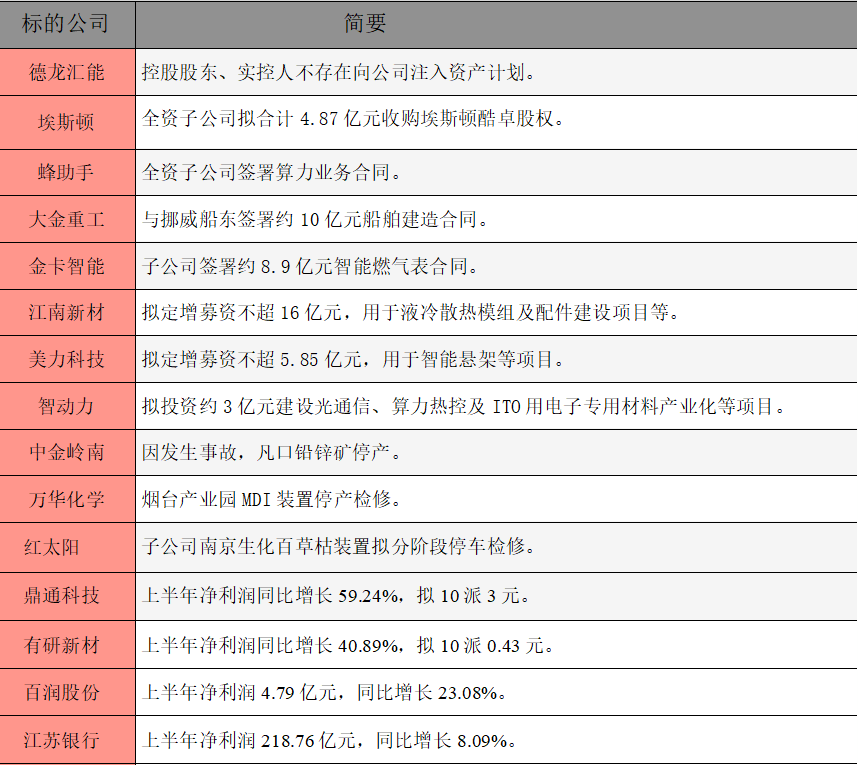Click summary about 投资3亿元光通信ITO项目
This screenshot has height=765, width=858.
pyautogui.click(x=496, y=406)
